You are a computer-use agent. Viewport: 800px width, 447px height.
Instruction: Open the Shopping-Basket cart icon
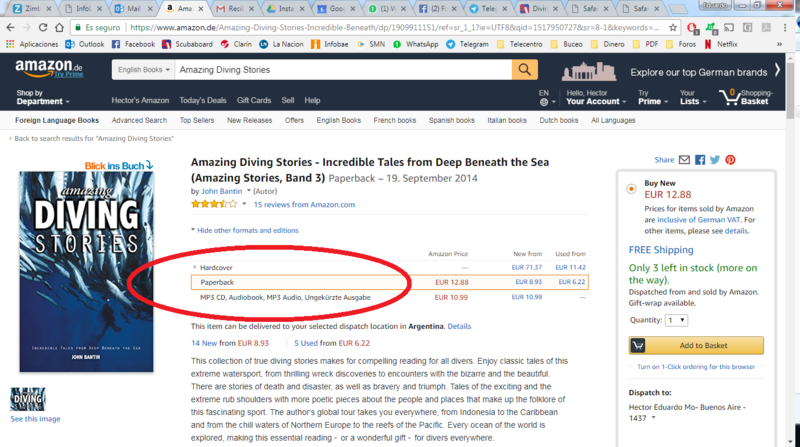tap(744, 97)
